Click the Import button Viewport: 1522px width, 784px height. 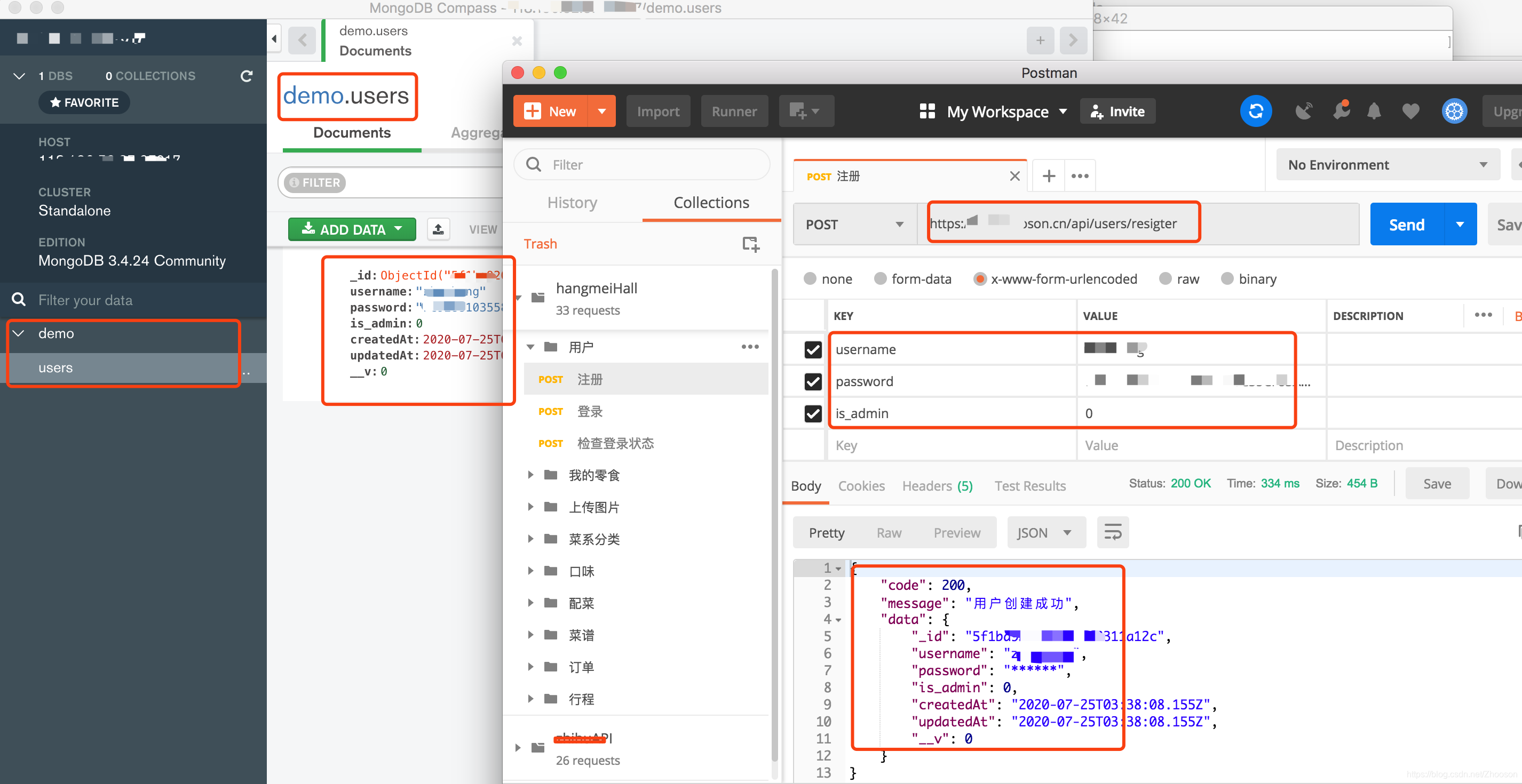(x=658, y=111)
